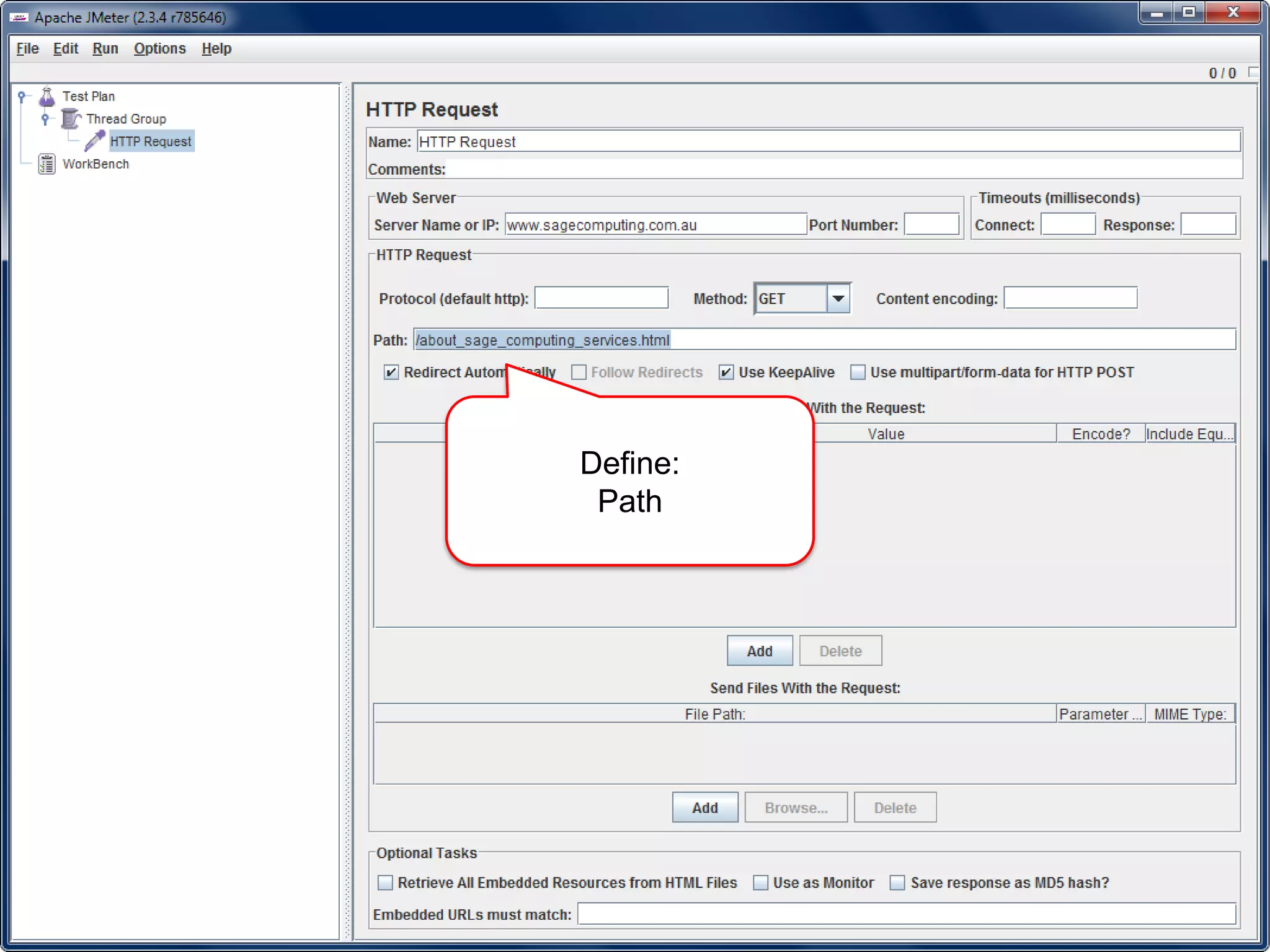This screenshot has height=952, width=1270.
Task: Click the WorkBench clipboard icon
Action: pos(47,164)
